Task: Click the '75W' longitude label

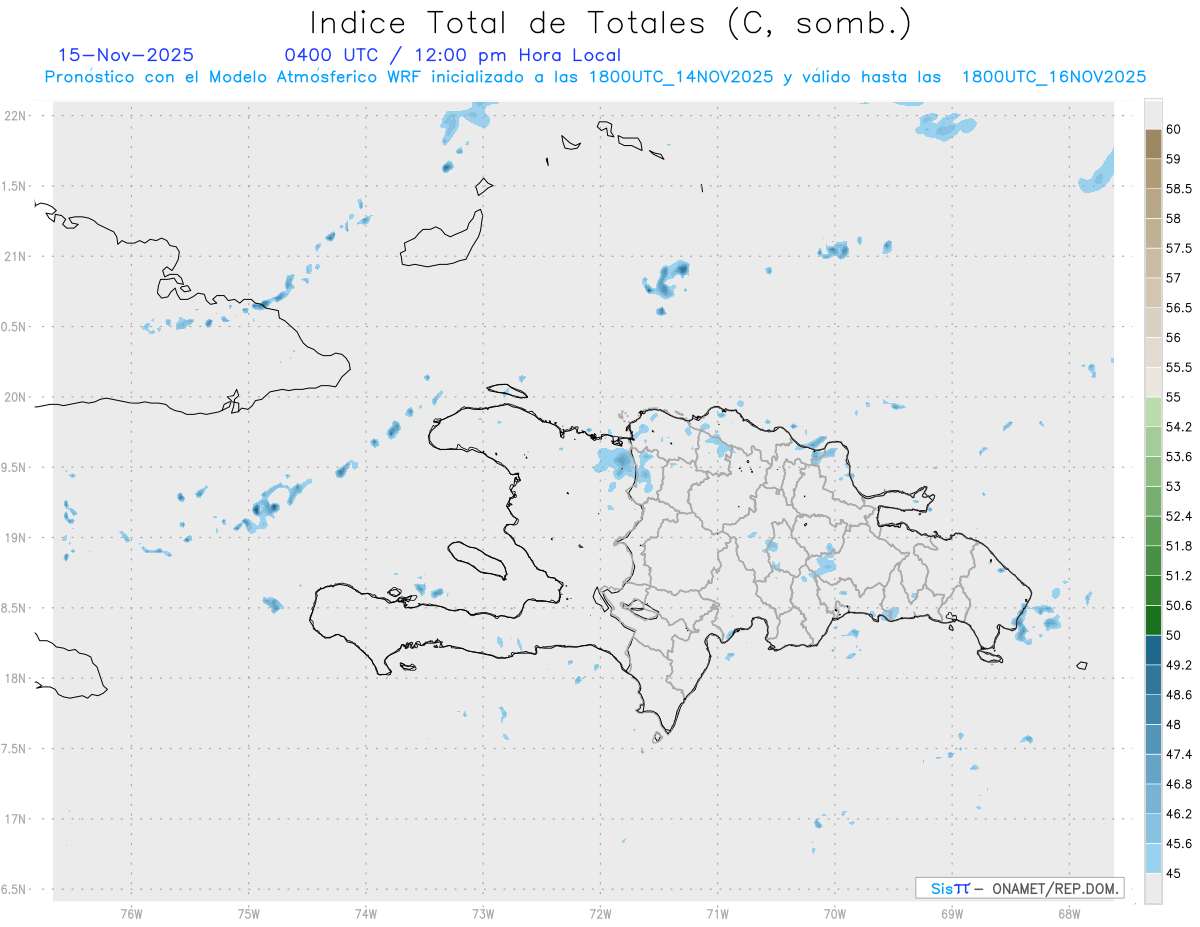Action: click(x=249, y=913)
